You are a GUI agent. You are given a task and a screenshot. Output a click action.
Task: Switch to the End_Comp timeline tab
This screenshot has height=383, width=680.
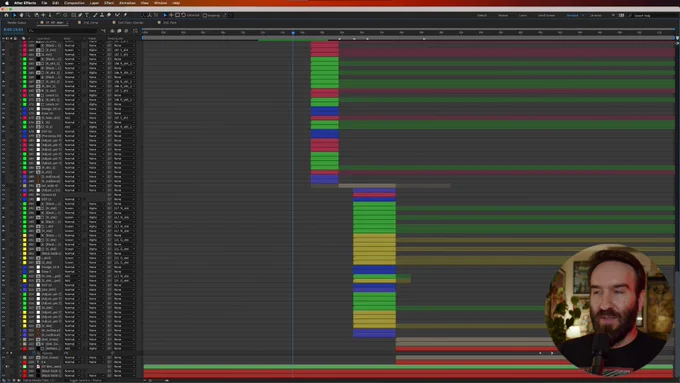click(91, 23)
